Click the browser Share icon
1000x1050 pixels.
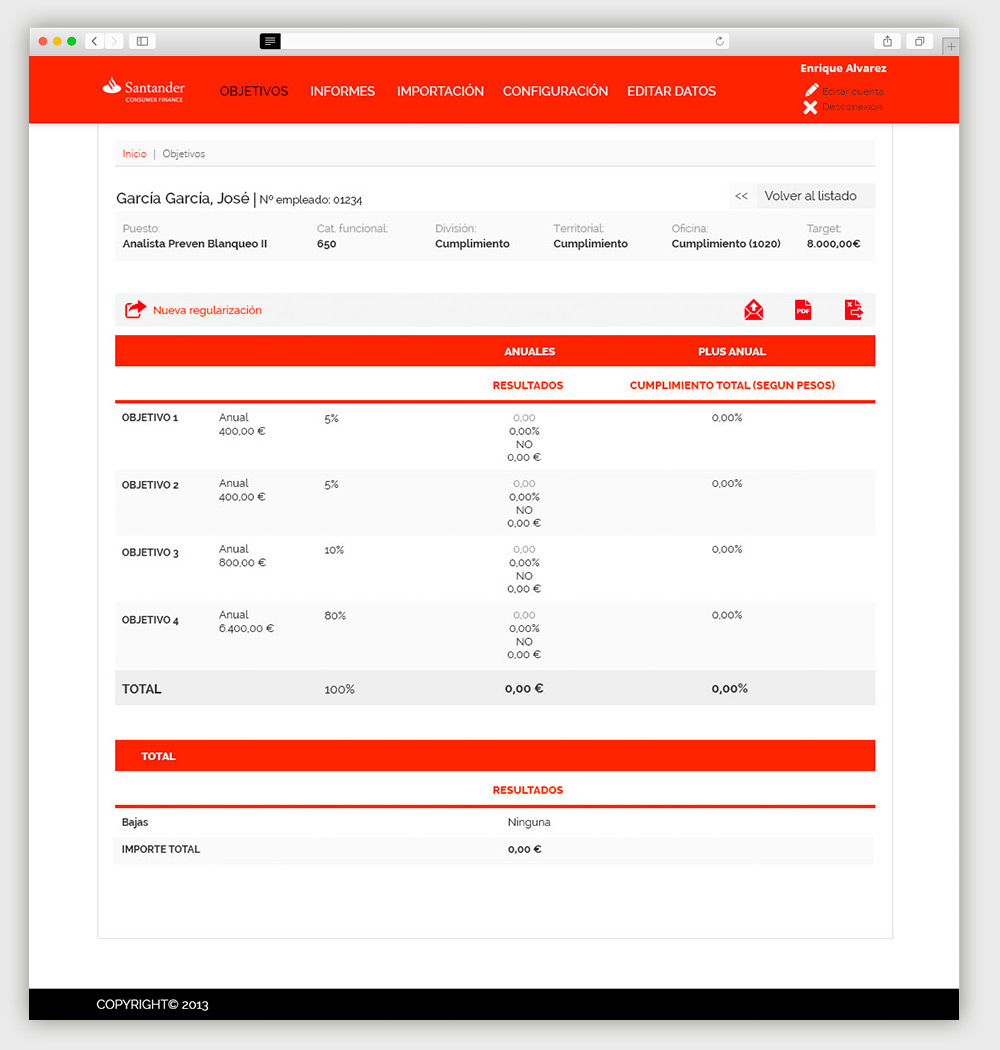coord(887,41)
